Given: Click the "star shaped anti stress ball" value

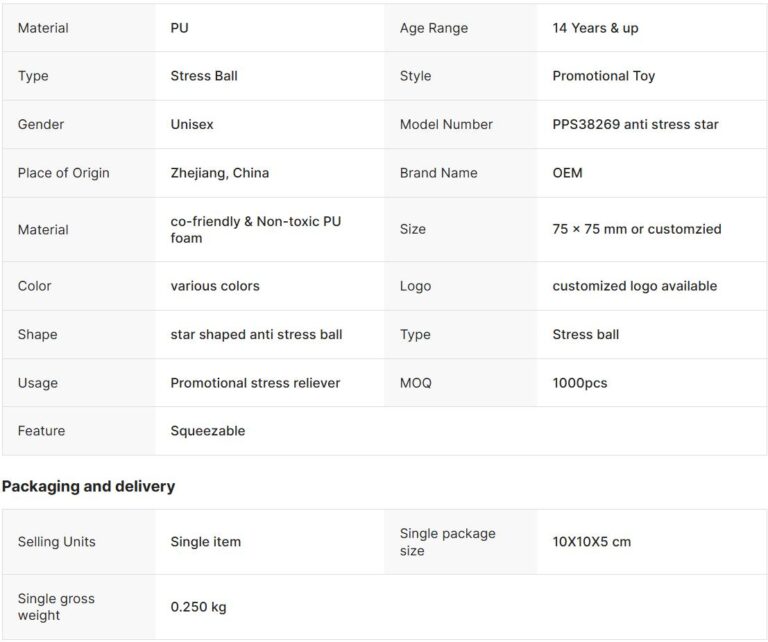Looking at the screenshot, I should pyautogui.click(x=256, y=334).
